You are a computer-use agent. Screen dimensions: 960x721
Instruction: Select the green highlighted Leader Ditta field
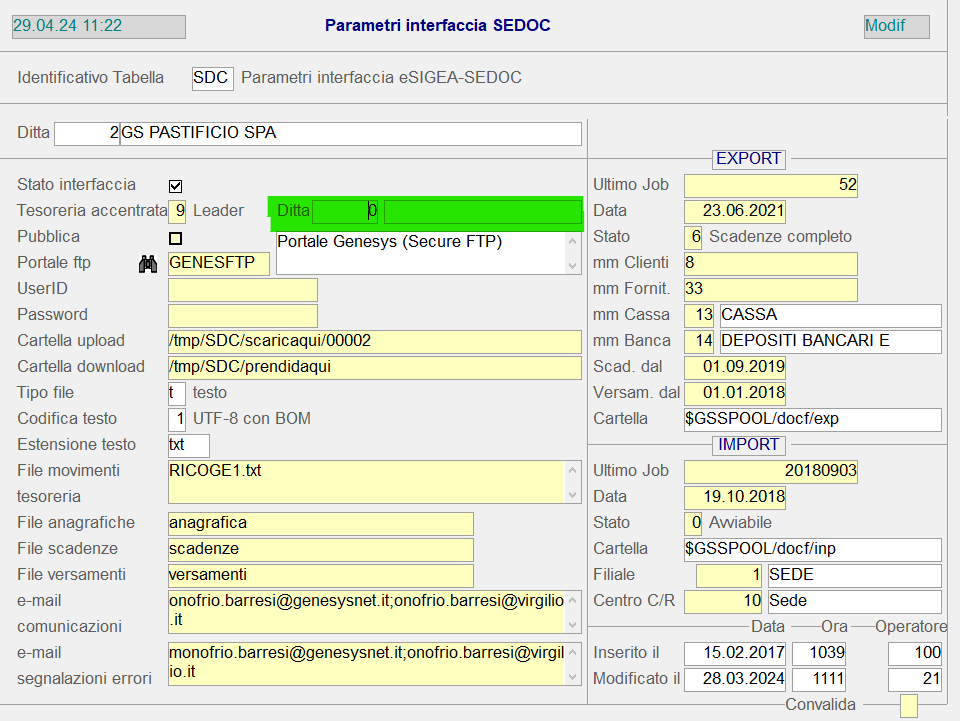(x=345, y=211)
